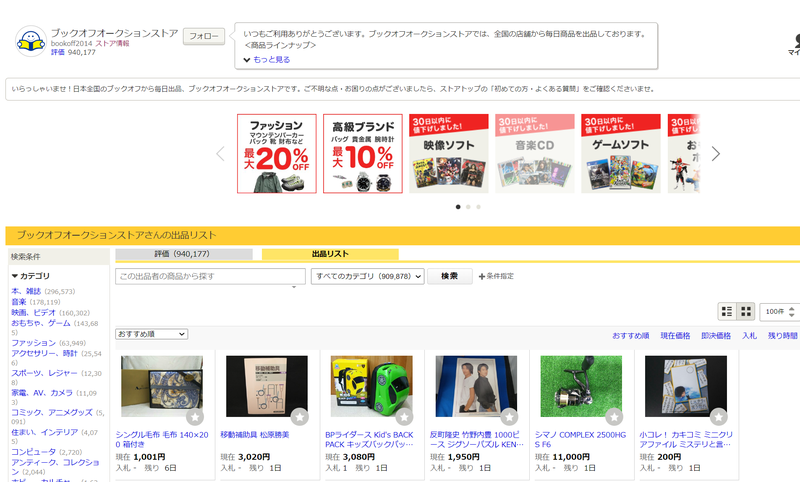Screen dimensions: 800x500
Task: Select 映画、ビデオ category
Action: click(x=34, y=313)
